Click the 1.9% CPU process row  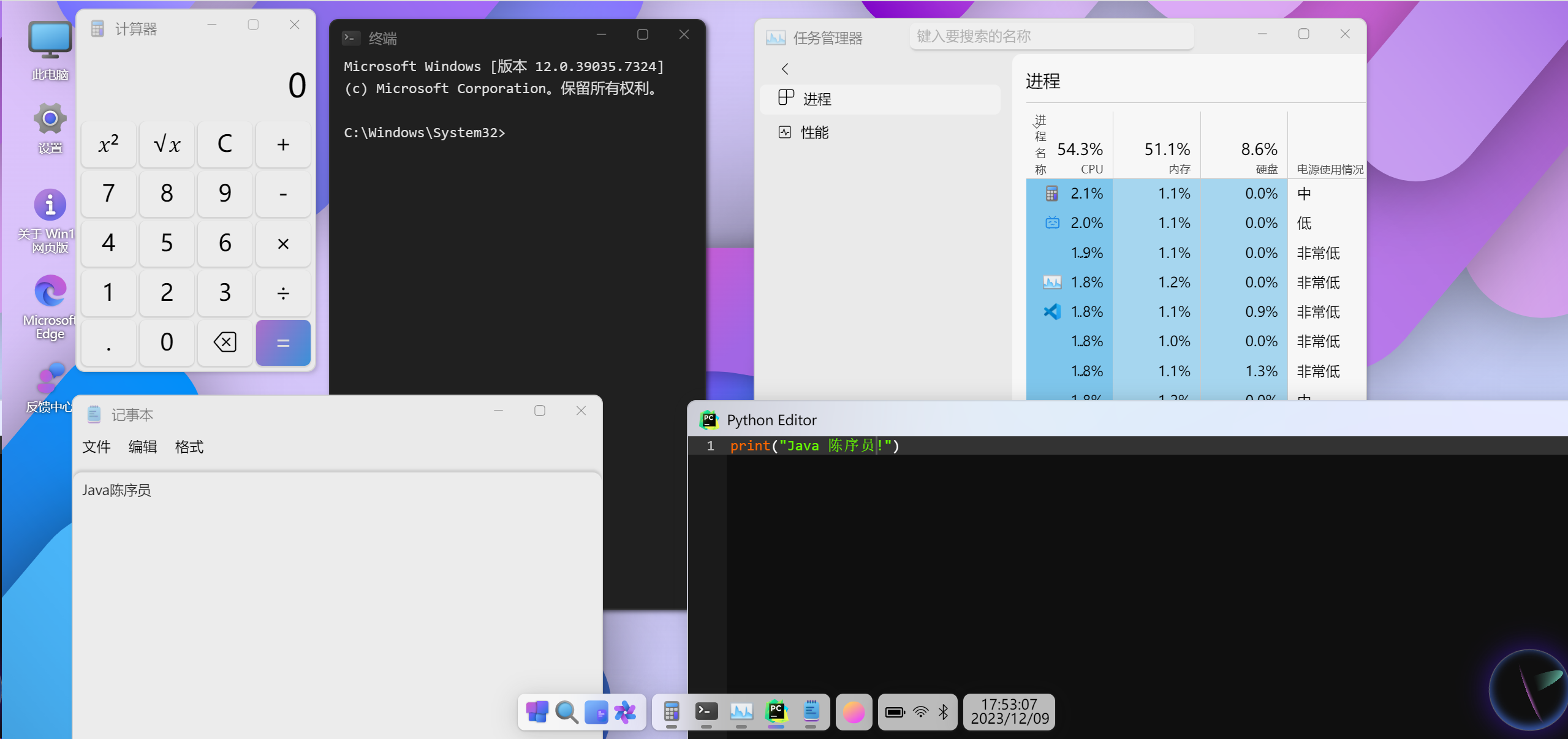click(1195, 253)
